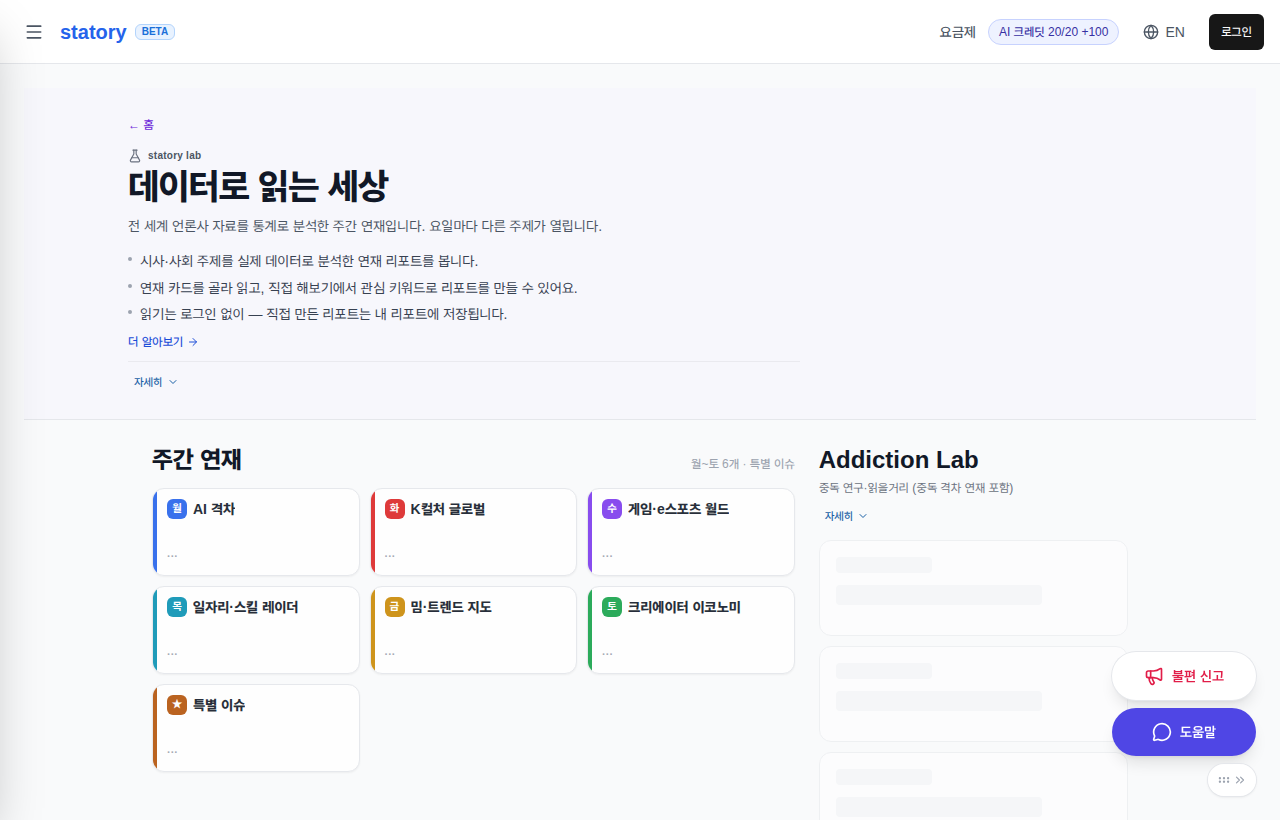
Task: Open the hamburger menu
Action: pyautogui.click(x=34, y=32)
